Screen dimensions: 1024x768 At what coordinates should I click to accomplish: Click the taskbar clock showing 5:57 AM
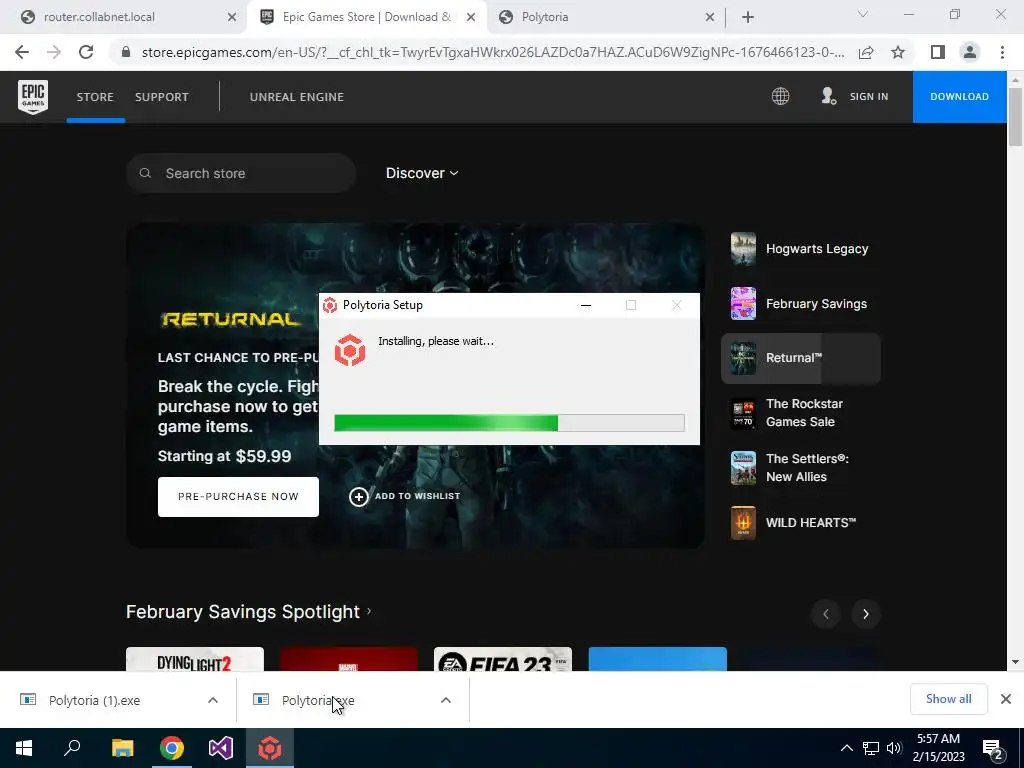(x=938, y=748)
